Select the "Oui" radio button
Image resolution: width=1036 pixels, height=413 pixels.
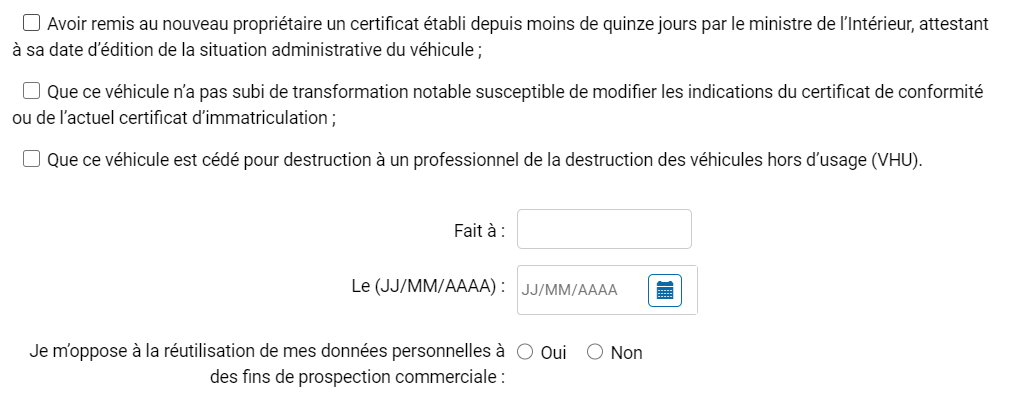pos(525,352)
